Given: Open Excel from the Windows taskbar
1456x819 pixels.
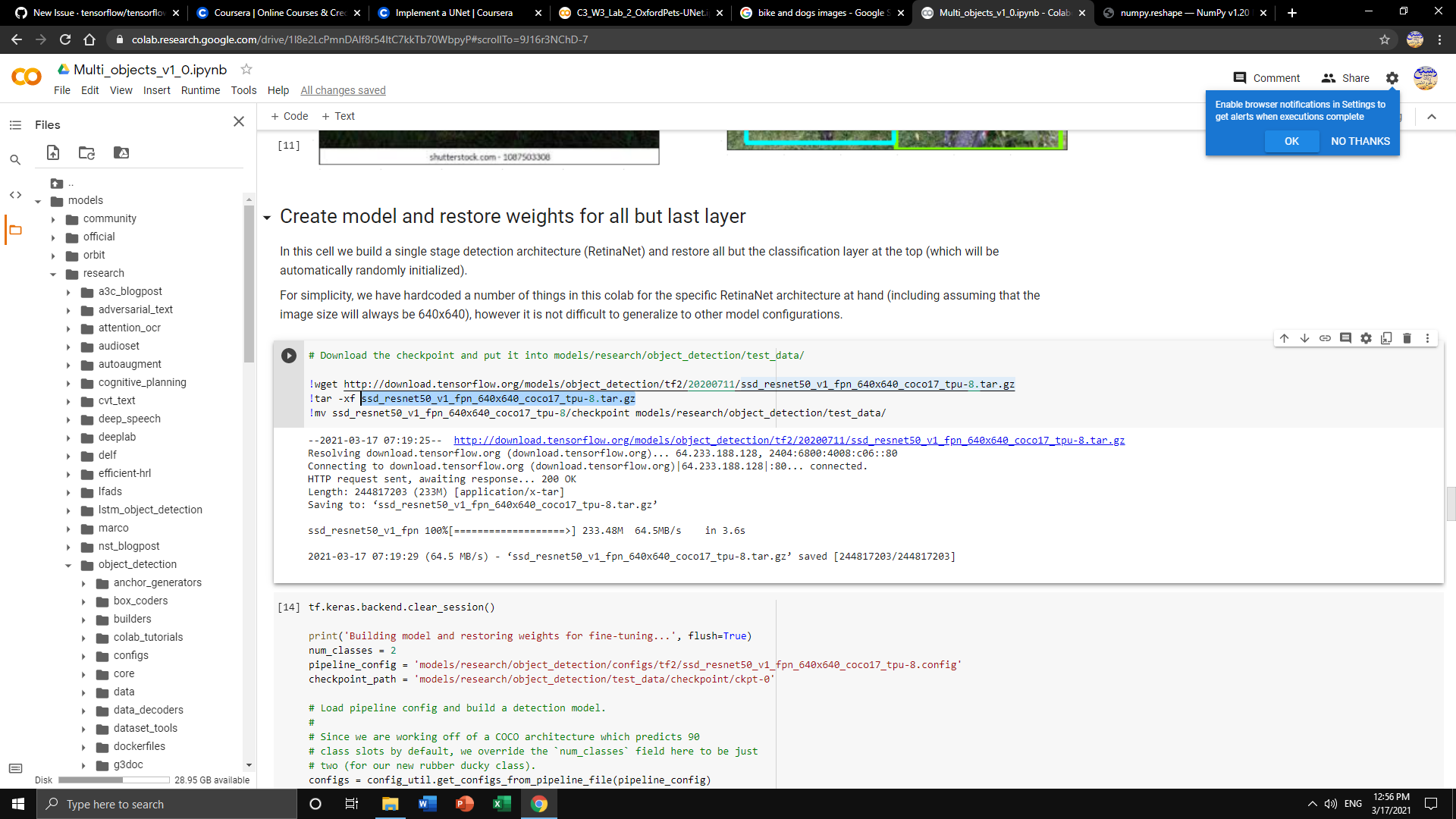Looking at the screenshot, I should 501,804.
